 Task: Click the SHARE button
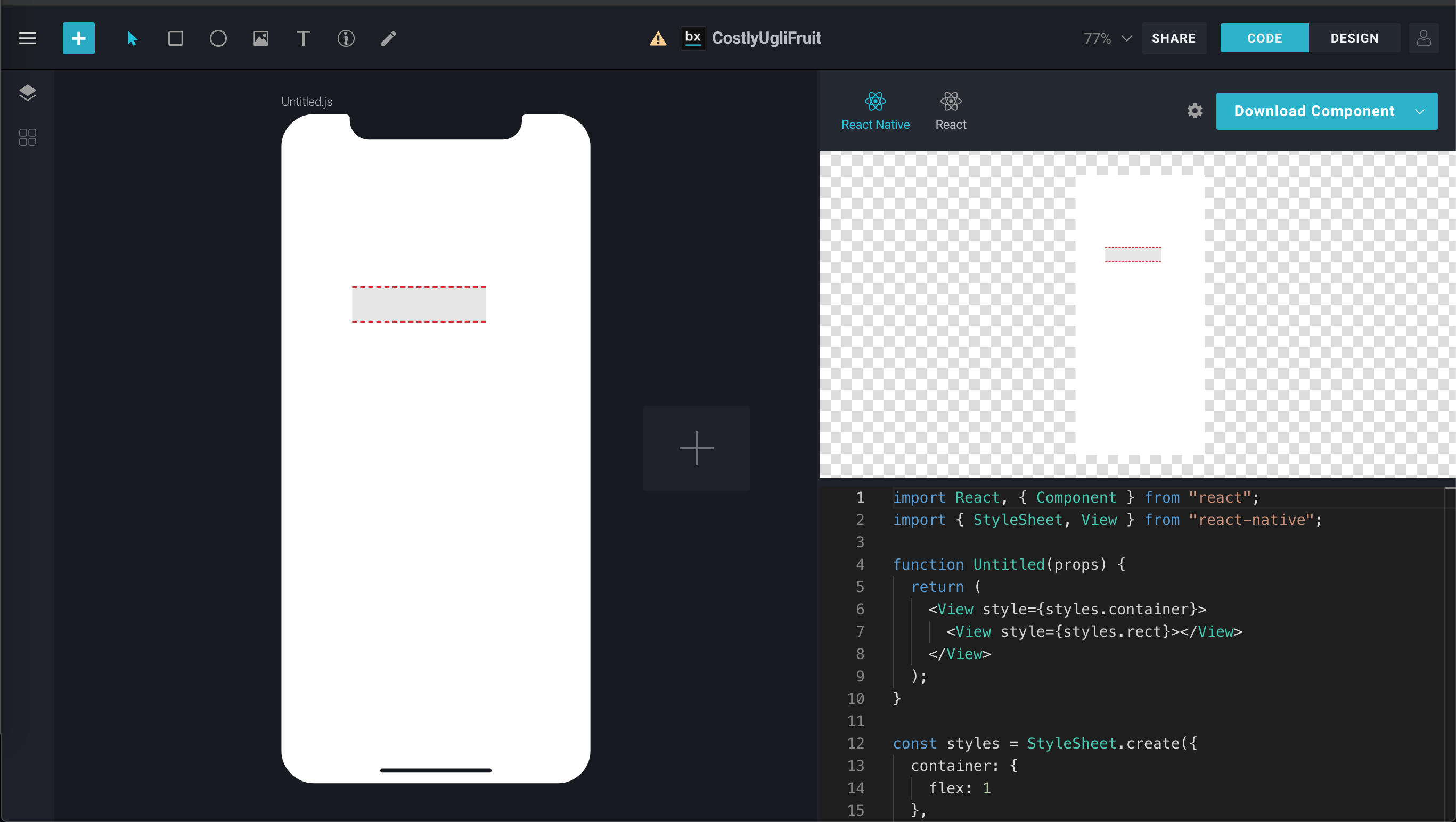point(1173,38)
